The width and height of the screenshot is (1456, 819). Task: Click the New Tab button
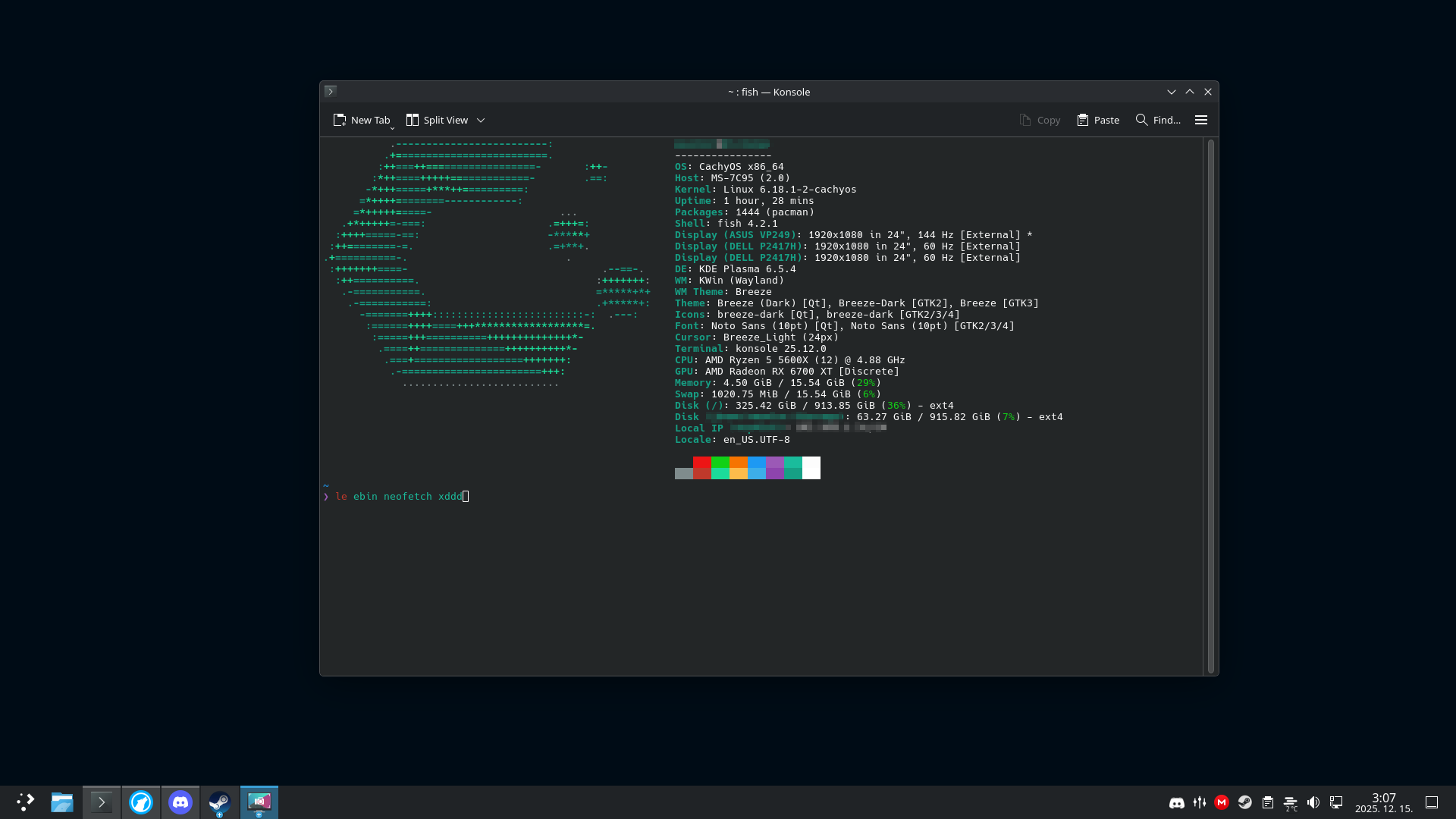[361, 120]
